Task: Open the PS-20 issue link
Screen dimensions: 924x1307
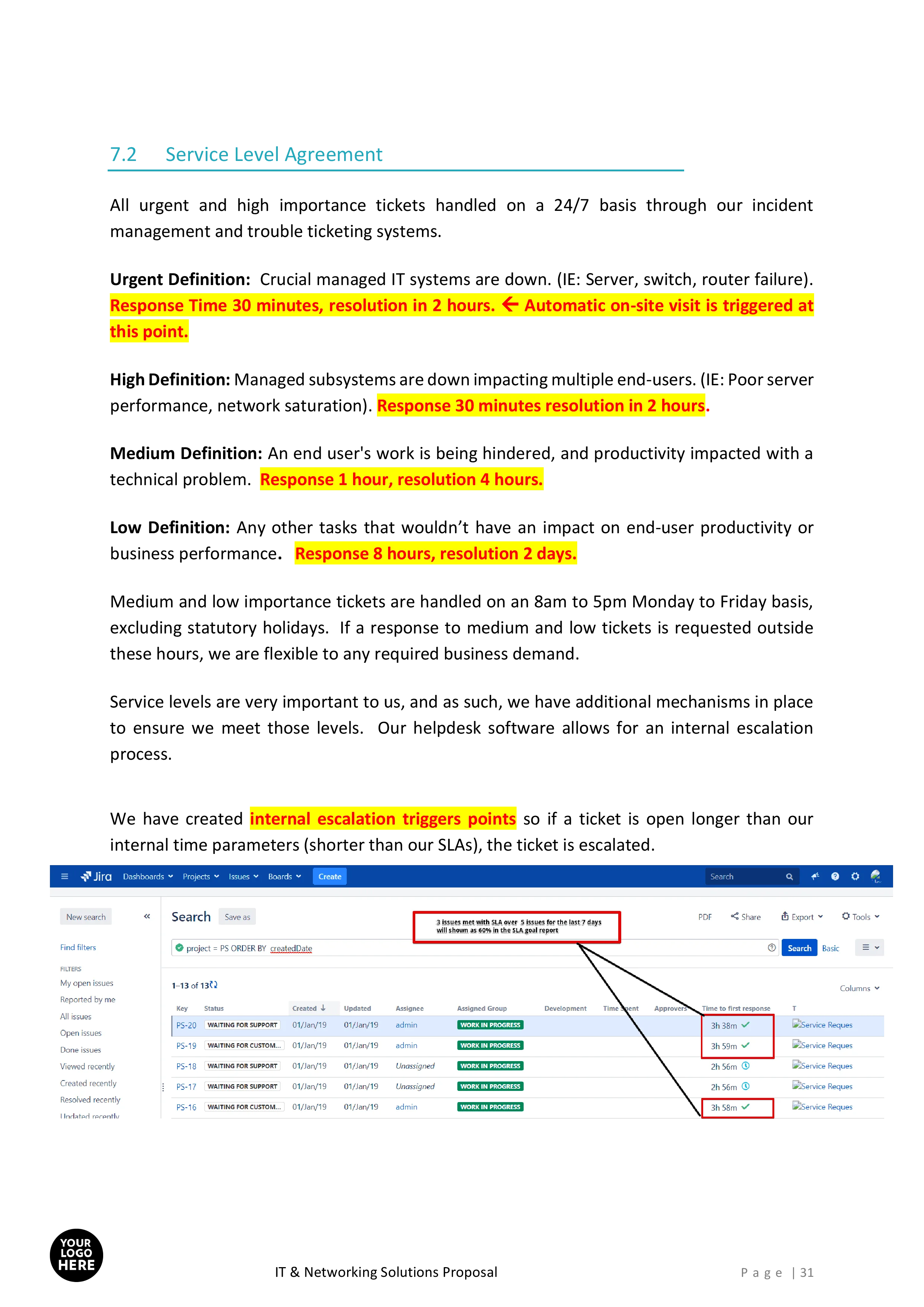Action: click(x=186, y=1025)
